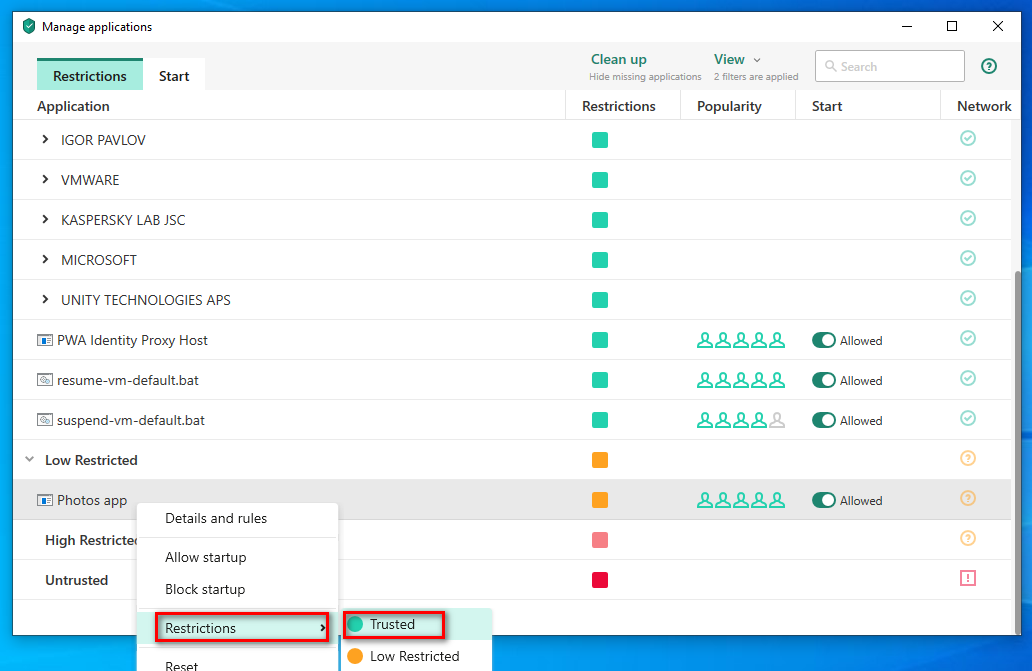Sort by the Application column header
1032x671 pixels.
(73, 106)
